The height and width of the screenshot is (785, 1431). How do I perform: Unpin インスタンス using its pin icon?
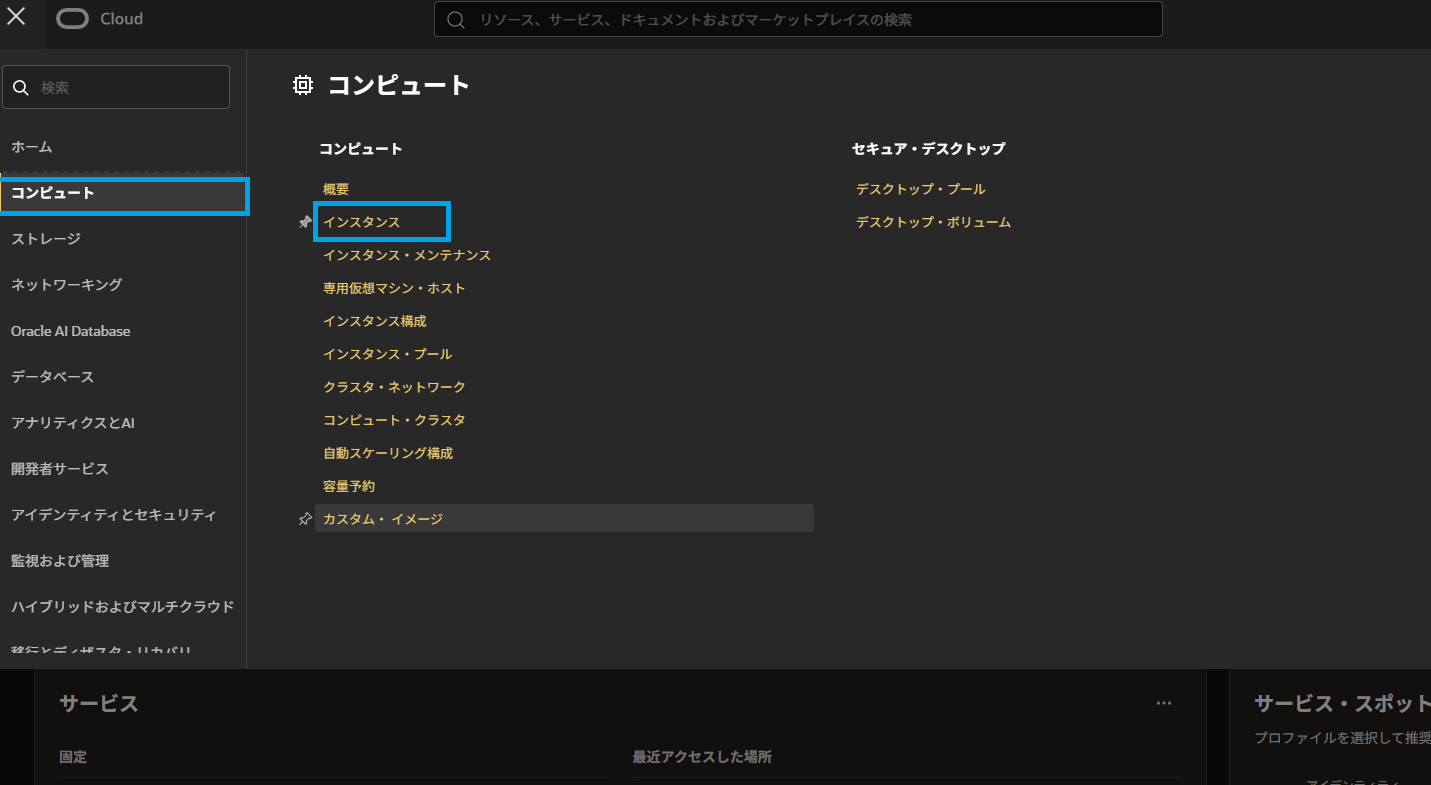tap(304, 221)
